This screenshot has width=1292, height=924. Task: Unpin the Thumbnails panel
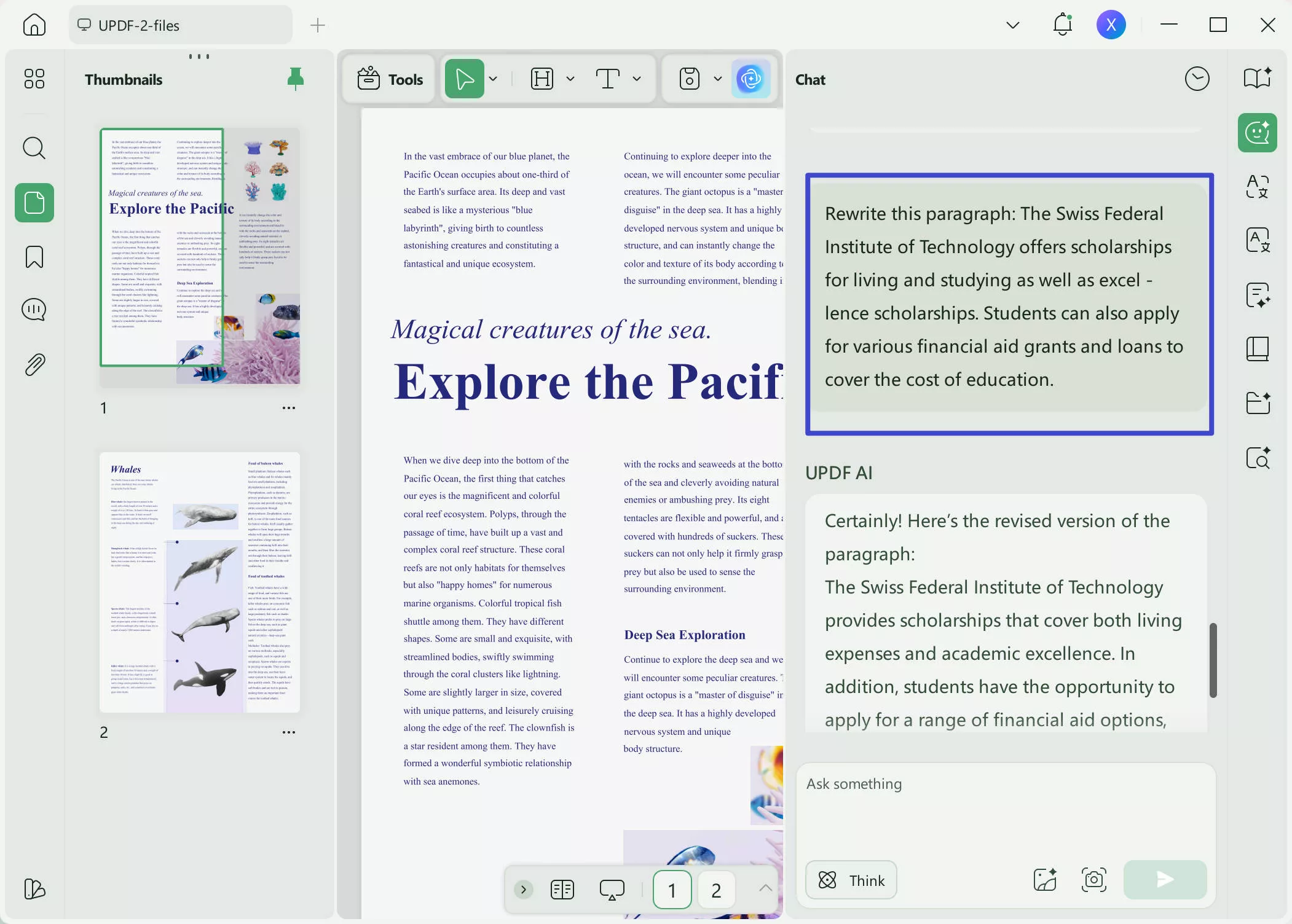pyautogui.click(x=295, y=79)
